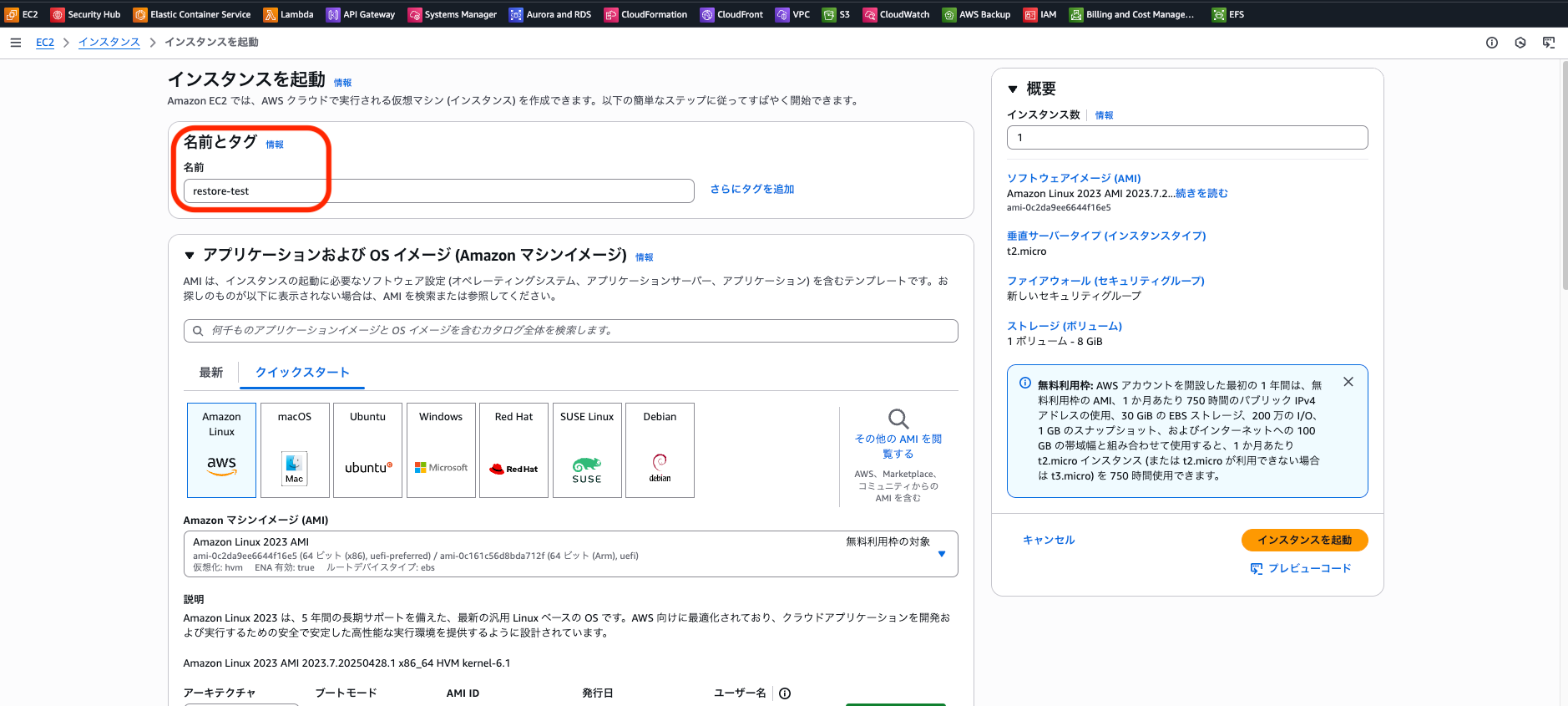Click the ami-0c2da9ee6644f16e5 summary text
The image size is (1568, 706).
[x=1059, y=208]
